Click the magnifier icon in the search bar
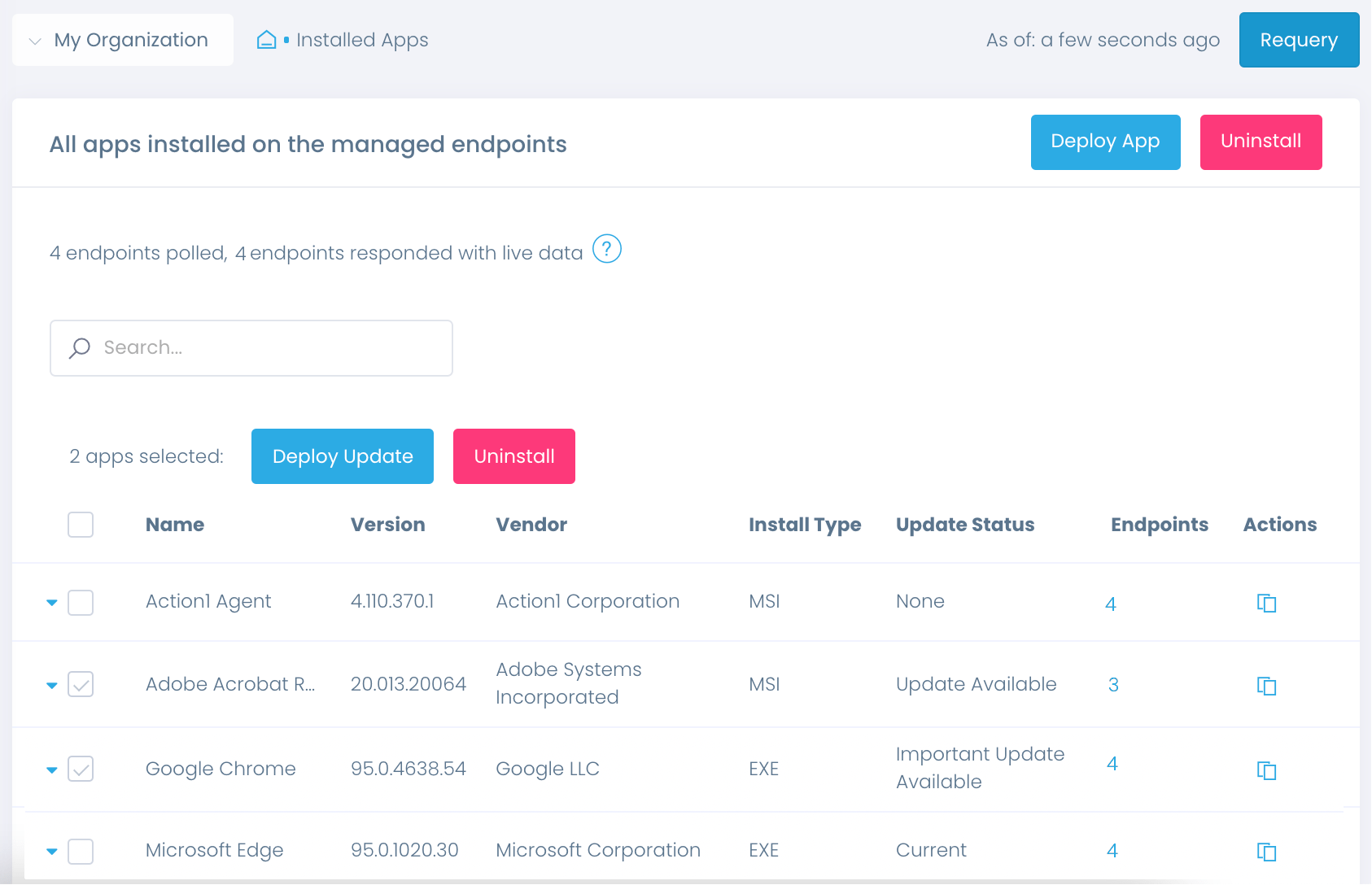This screenshot has width=1372, height=885. pyautogui.click(x=79, y=347)
